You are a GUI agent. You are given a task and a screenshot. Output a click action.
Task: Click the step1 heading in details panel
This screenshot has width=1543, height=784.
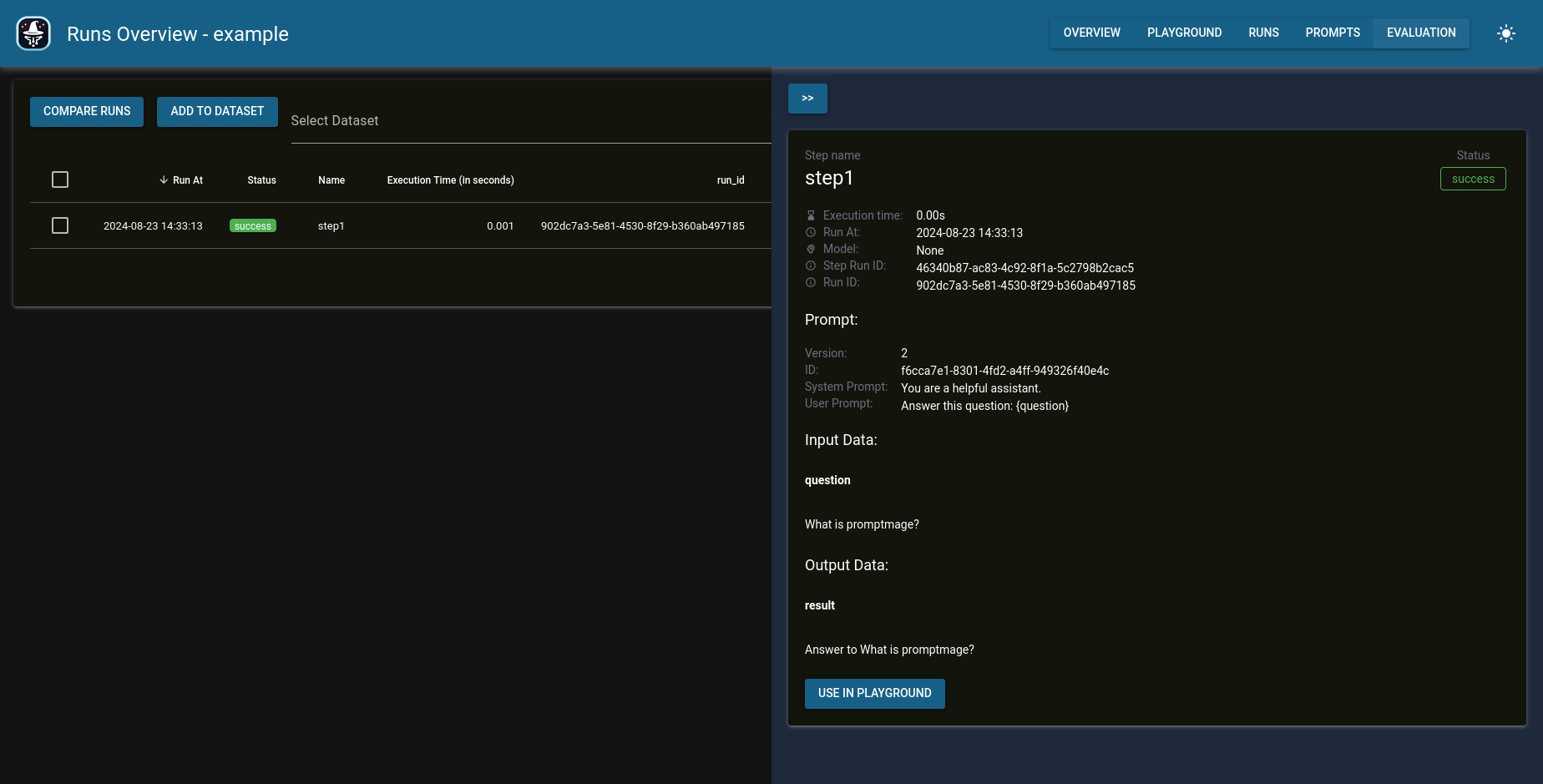(829, 178)
